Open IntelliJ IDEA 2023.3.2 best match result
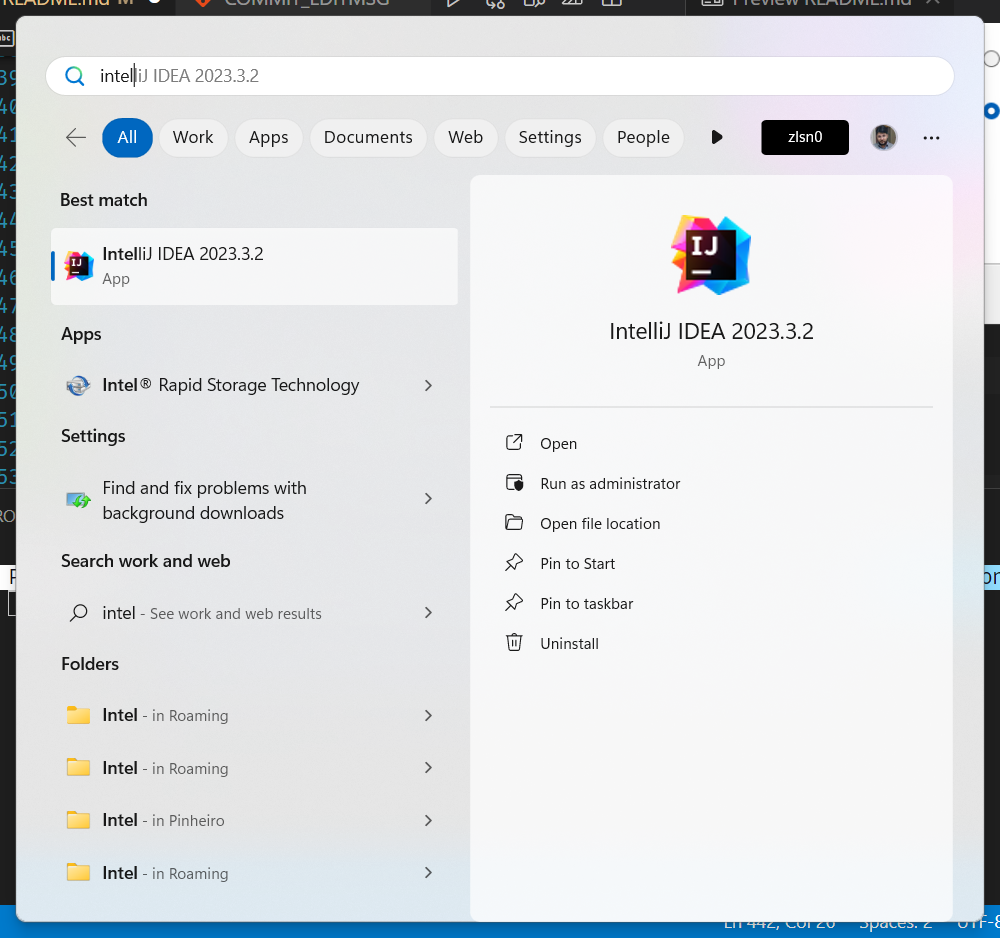Image resolution: width=1000 pixels, height=938 pixels. pos(254,266)
